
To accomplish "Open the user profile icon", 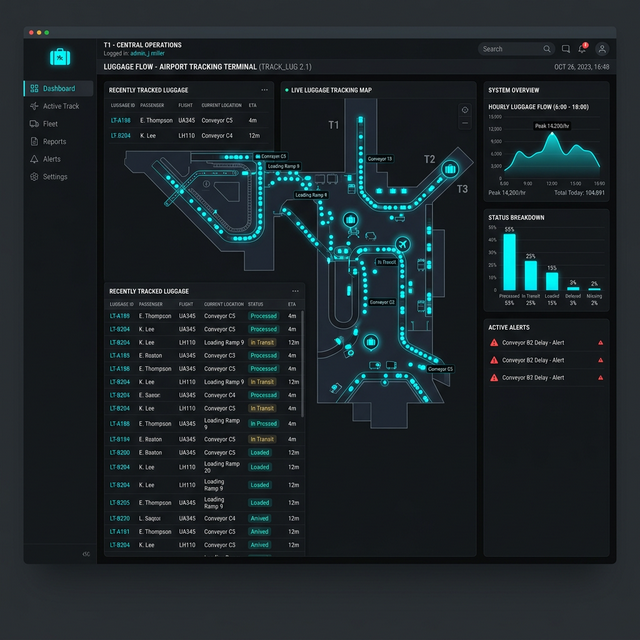I will click(602, 49).
